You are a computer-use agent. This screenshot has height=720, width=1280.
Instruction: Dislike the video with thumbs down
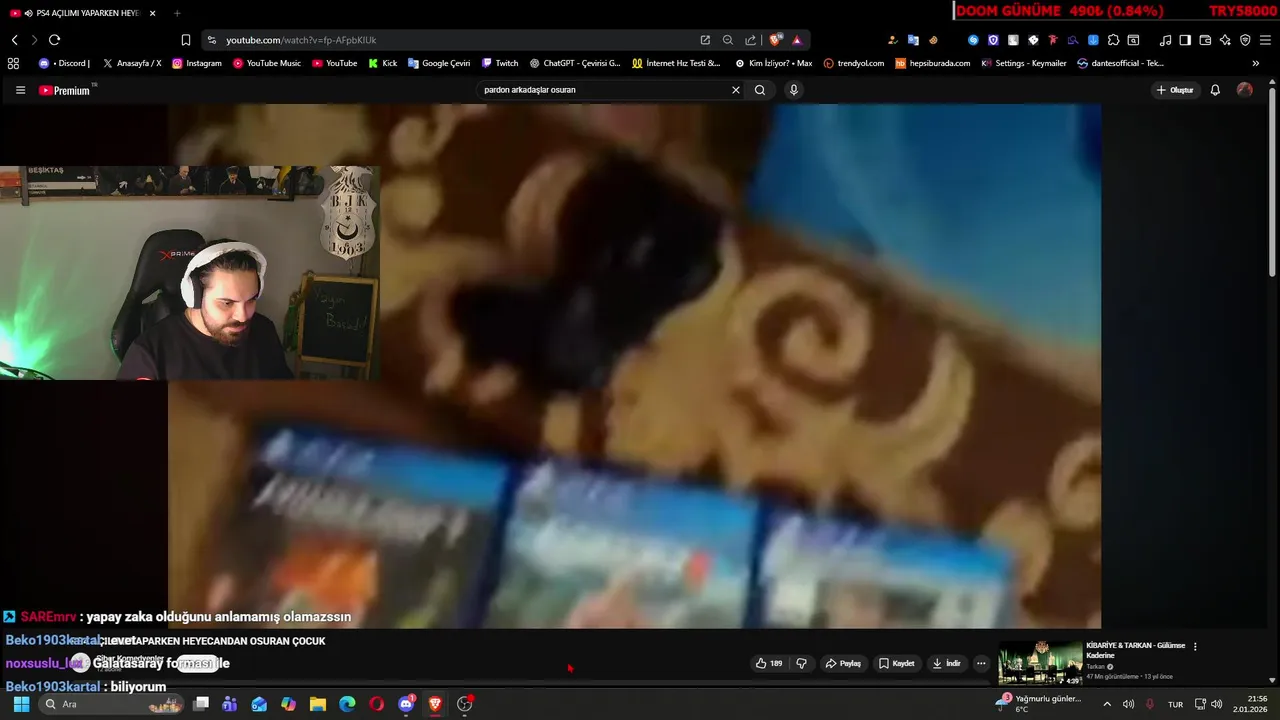(x=801, y=663)
